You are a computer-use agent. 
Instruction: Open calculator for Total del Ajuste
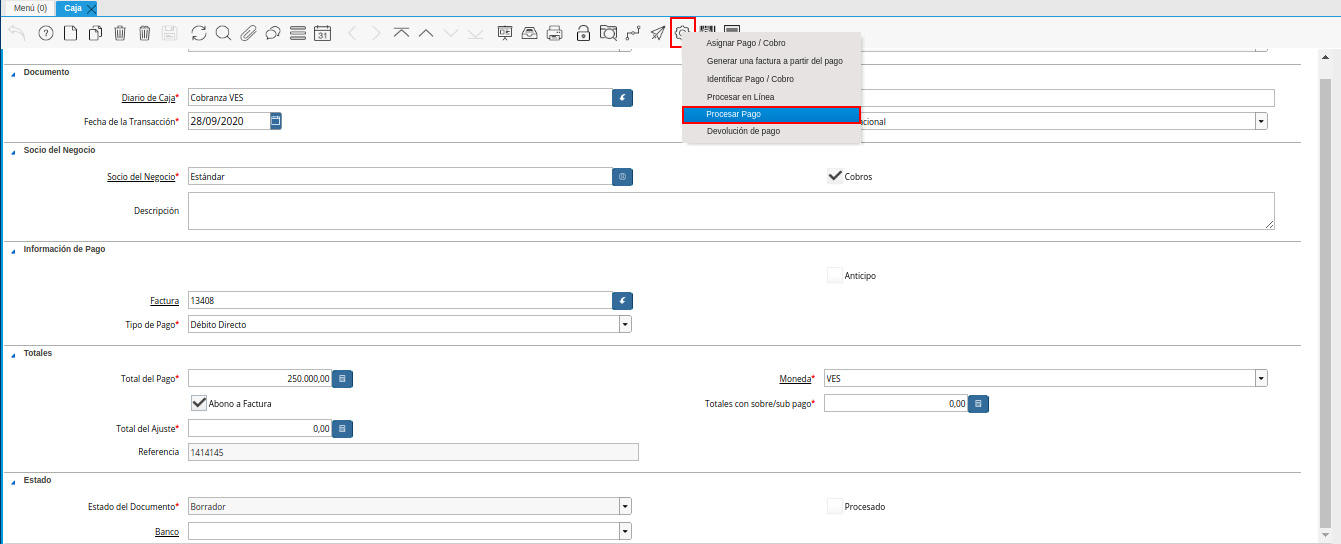[342, 428]
